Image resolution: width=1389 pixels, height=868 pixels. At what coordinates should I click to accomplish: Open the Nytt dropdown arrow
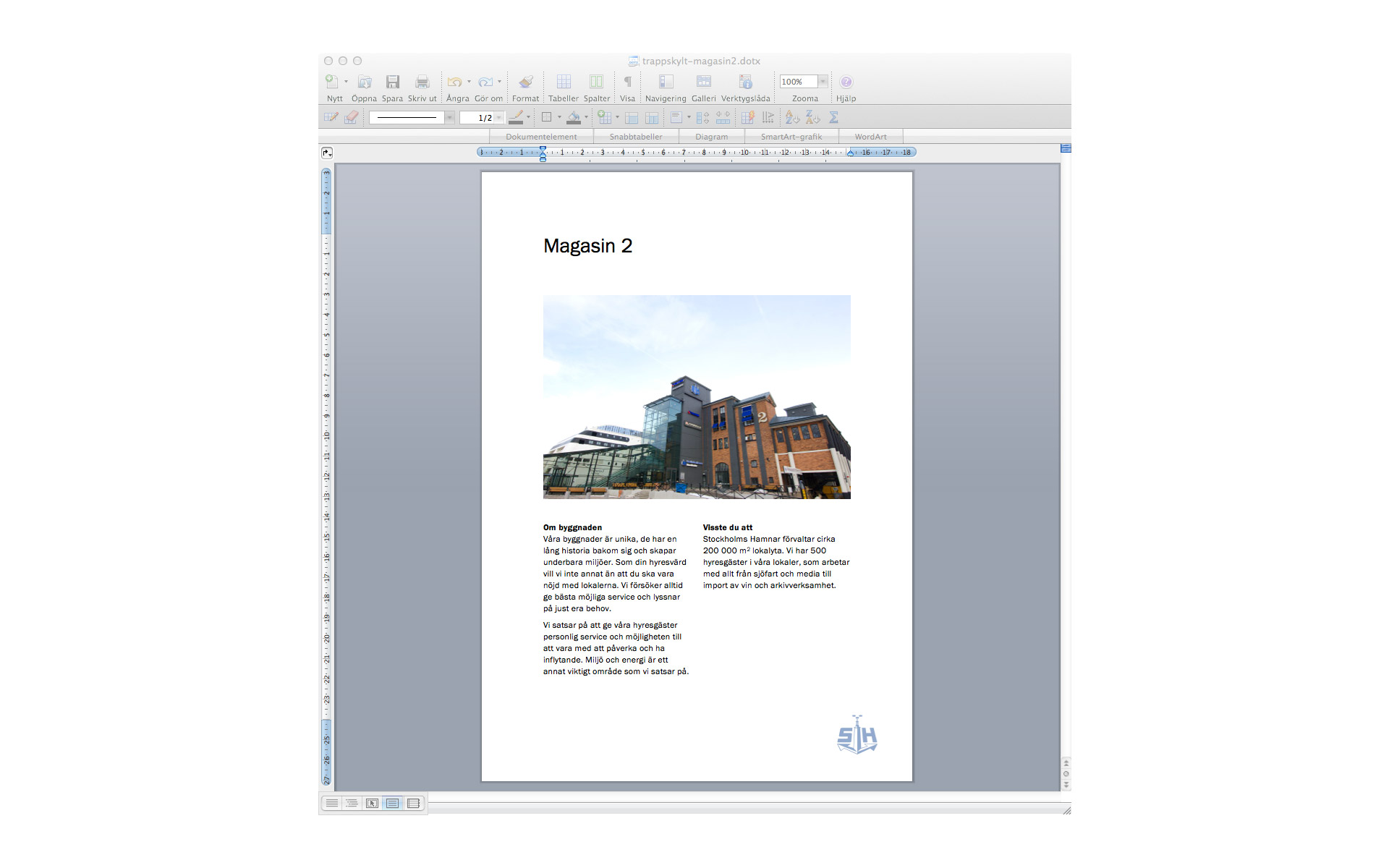tap(346, 82)
